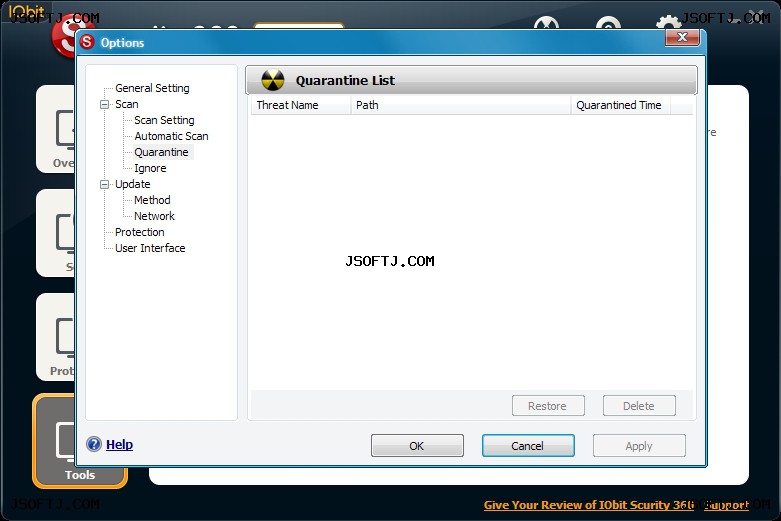This screenshot has width=781, height=521.
Task: Click the Options dialog S logo icon
Action: (x=87, y=42)
